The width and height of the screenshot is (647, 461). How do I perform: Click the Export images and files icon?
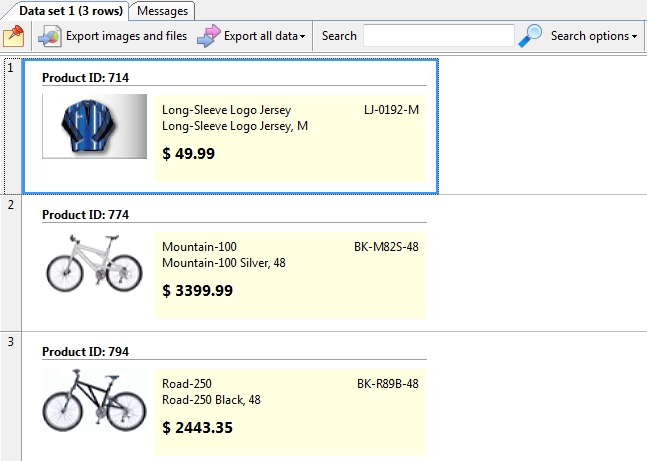pyautogui.click(x=50, y=36)
